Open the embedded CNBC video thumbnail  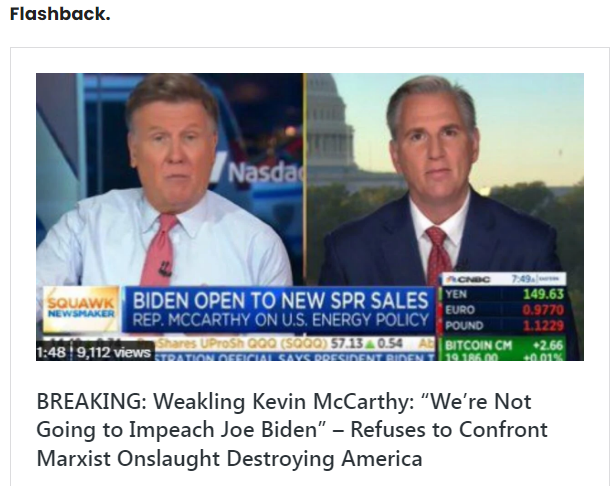[x=310, y=217]
